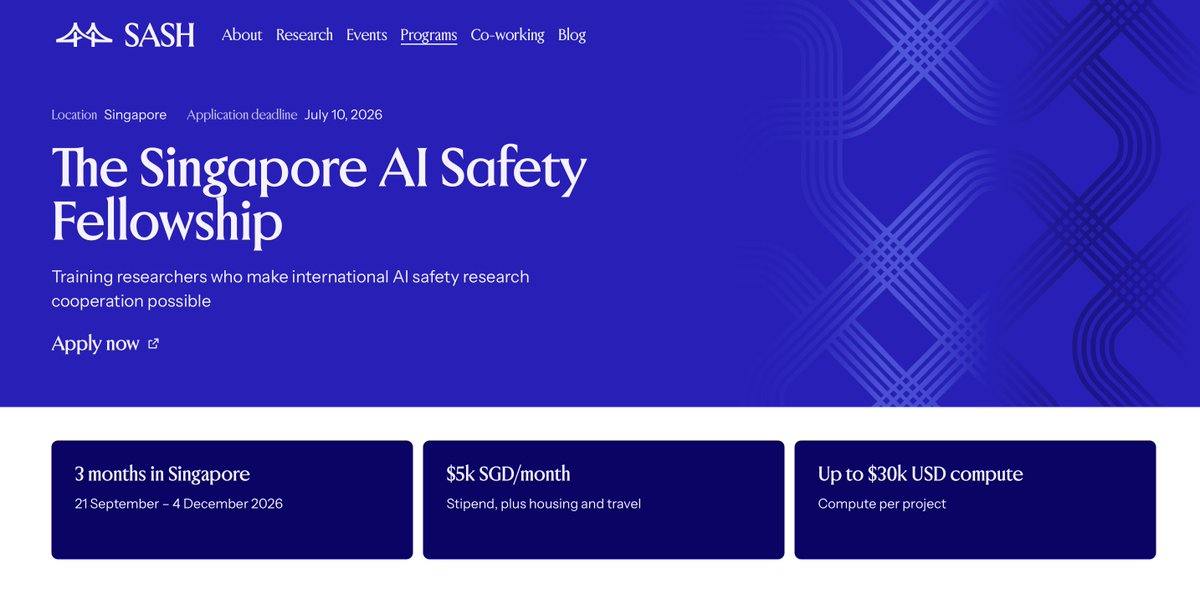Viewport: 1200px width, 589px height.
Task: Open the Co-working page
Action: (x=508, y=35)
